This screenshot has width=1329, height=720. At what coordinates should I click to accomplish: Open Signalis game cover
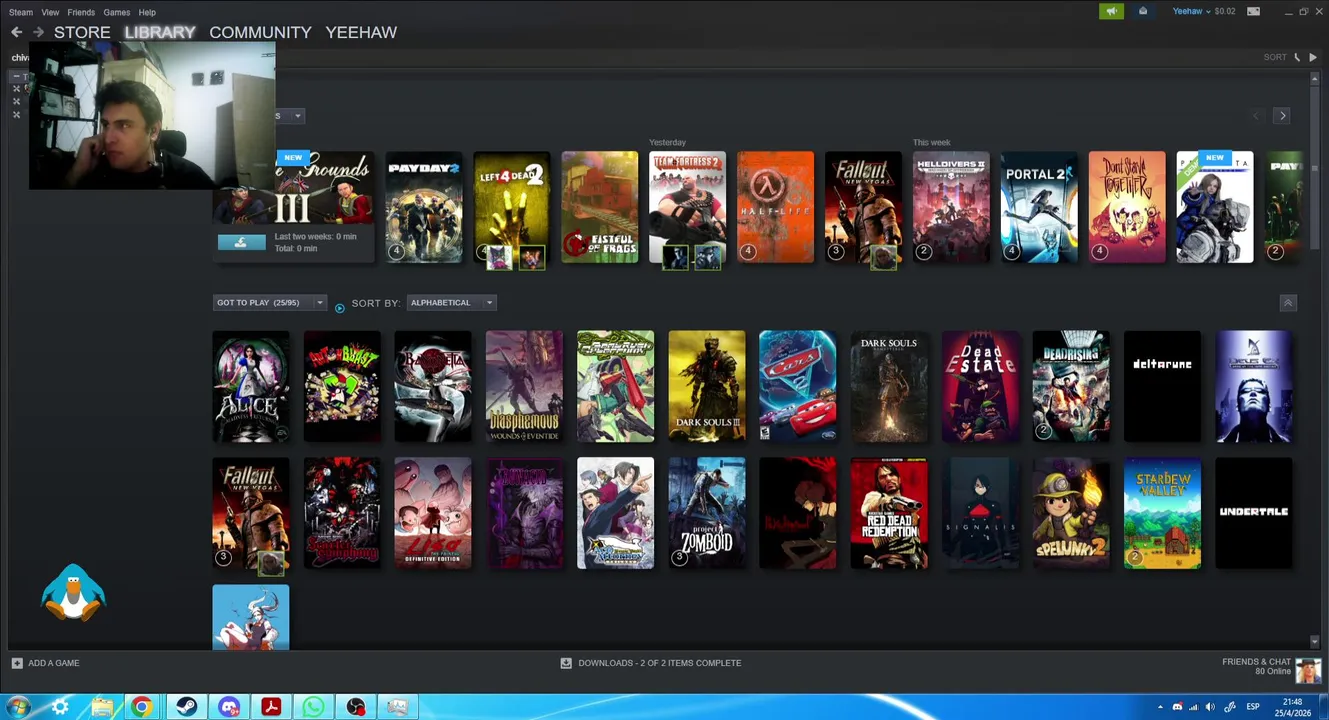coord(980,513)
